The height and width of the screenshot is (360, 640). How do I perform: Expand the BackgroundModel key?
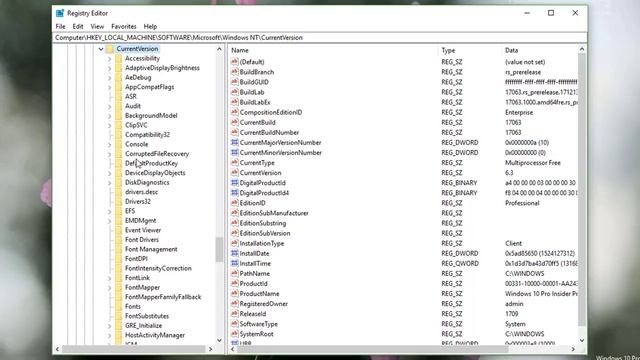click(x=109, y=116)
